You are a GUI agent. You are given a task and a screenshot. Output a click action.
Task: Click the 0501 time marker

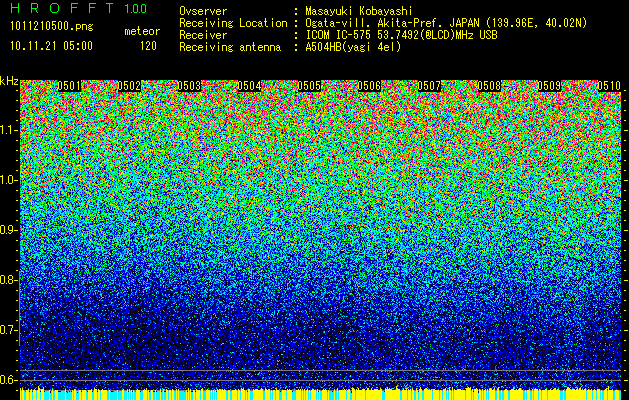[69, 86]
